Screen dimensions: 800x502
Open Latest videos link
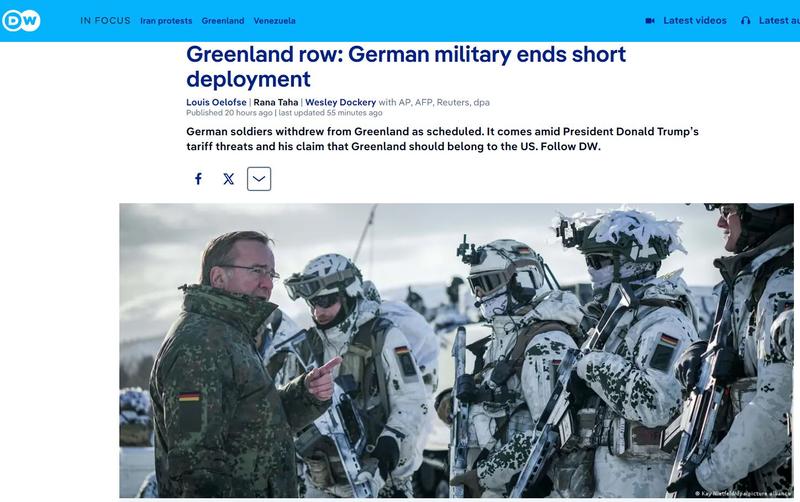pyautogui.click(x=694, y=21)
